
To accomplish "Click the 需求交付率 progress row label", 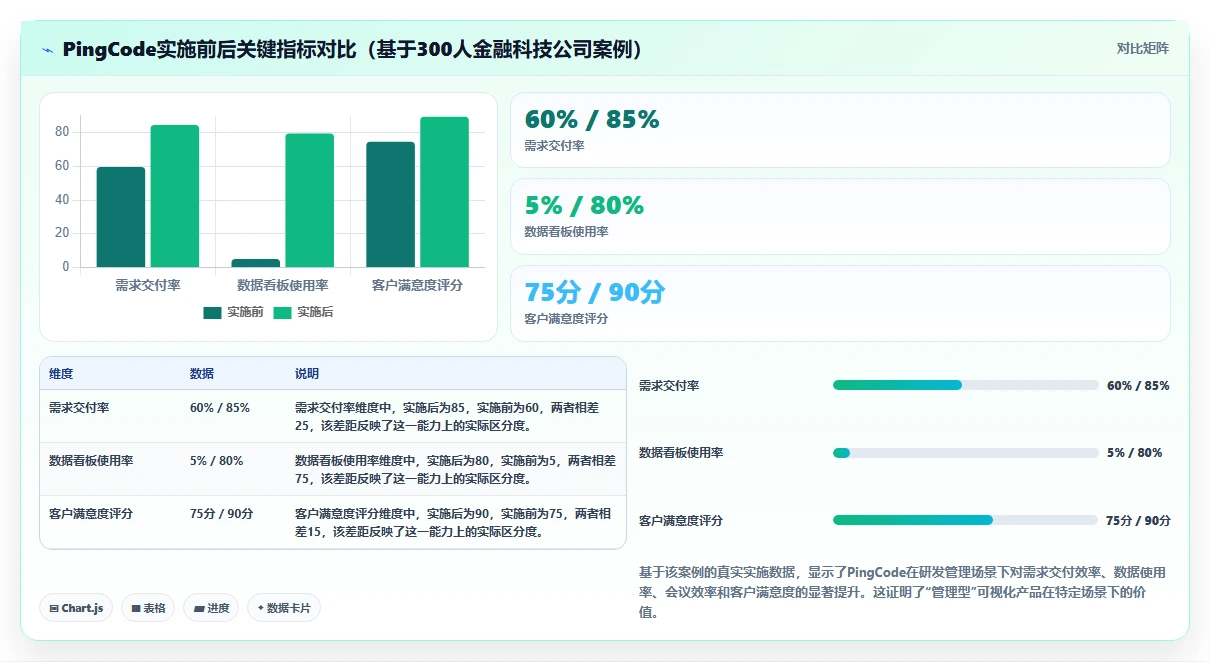I will click(x=669, y=386).
